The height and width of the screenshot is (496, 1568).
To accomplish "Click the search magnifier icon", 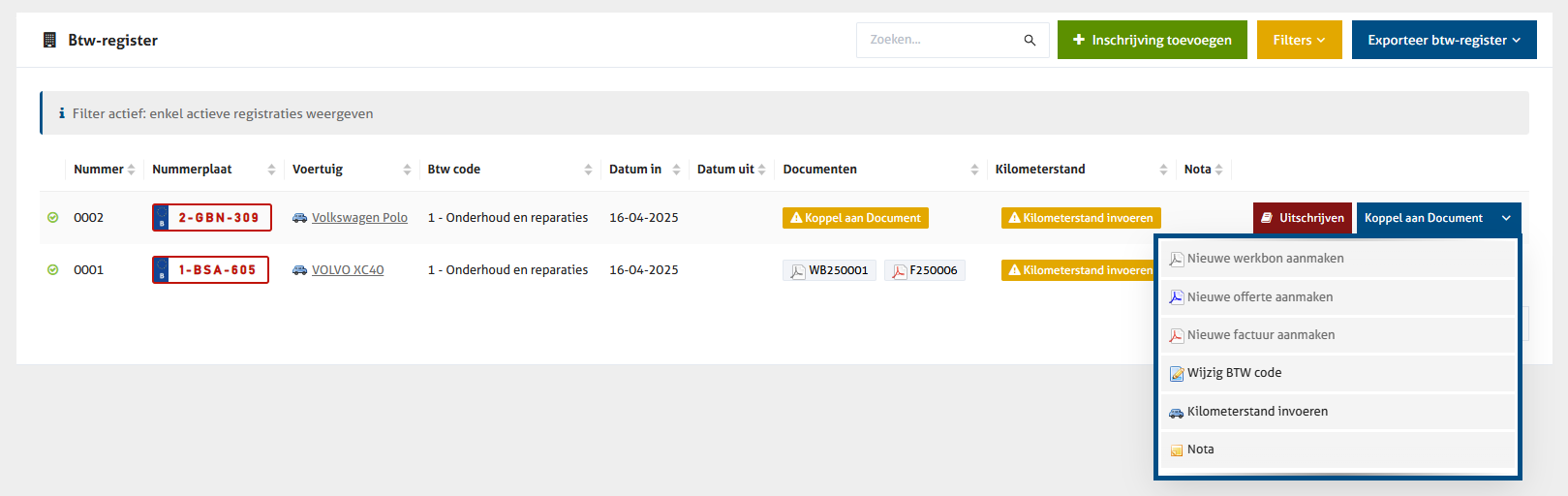I will [1030, 40].
